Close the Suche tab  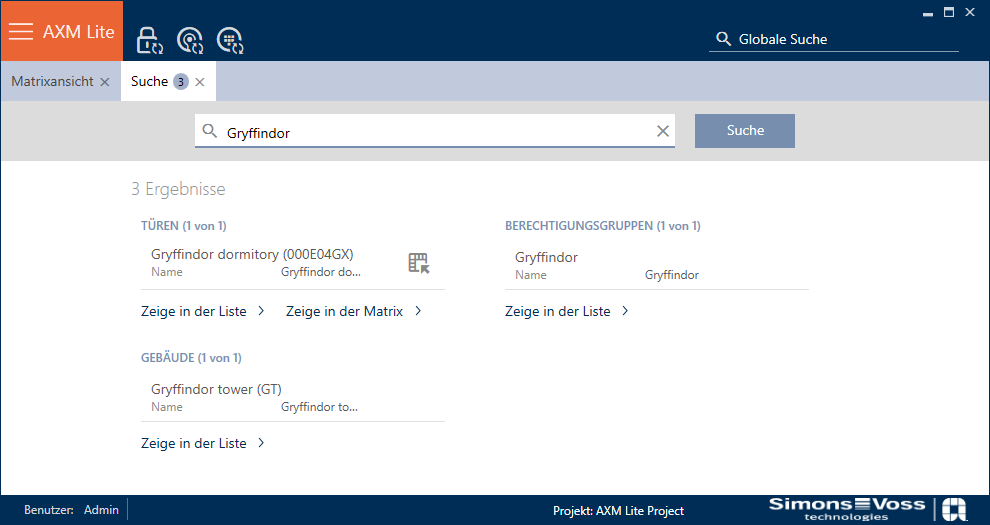click(200, 82)
